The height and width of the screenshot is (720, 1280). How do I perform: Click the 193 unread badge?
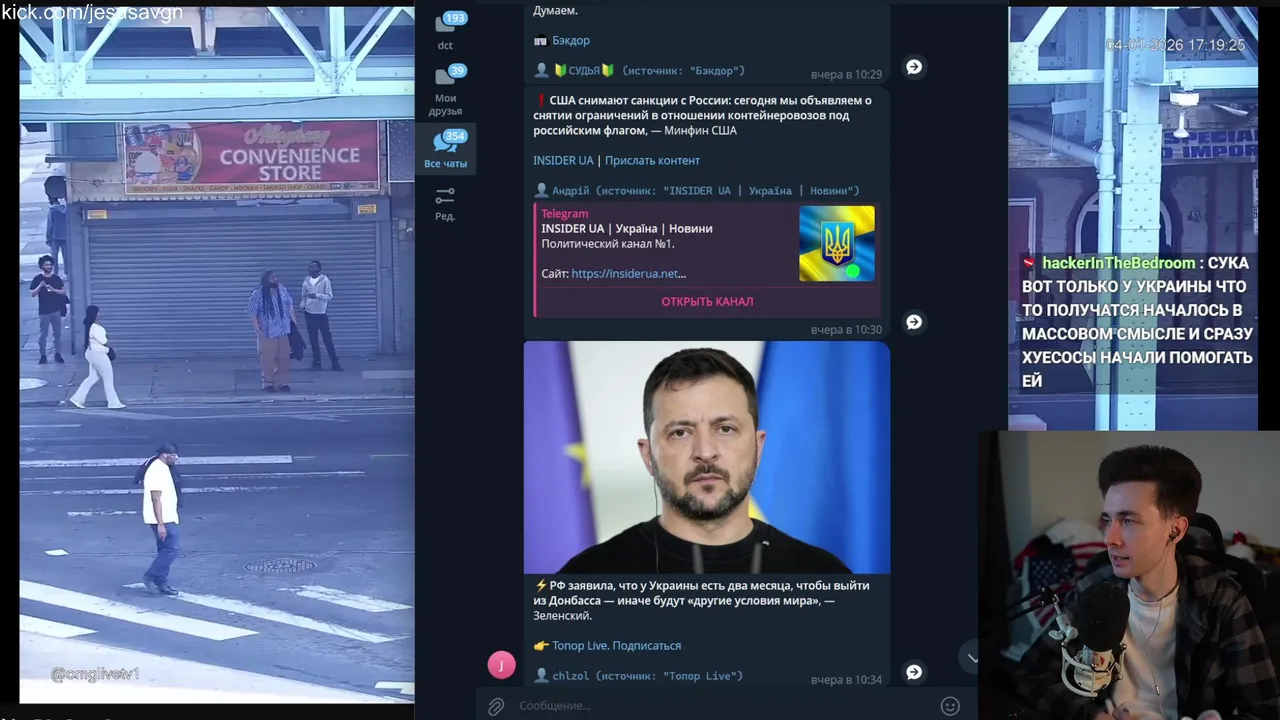tap(455, 18)
